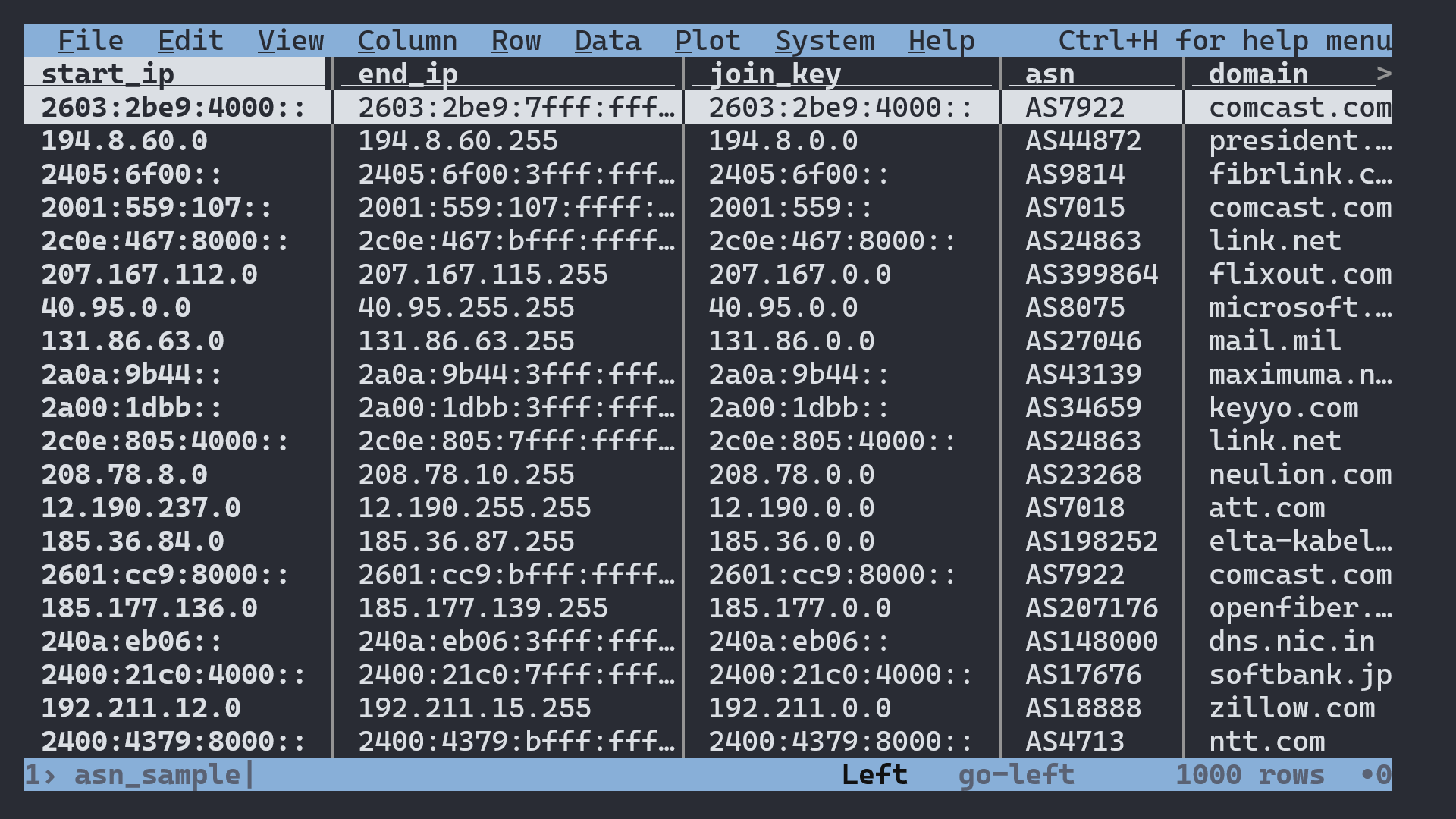The width and height of the screenshot is (1456, 819).
Task: Open the View menu
Action: pos(290,40)
